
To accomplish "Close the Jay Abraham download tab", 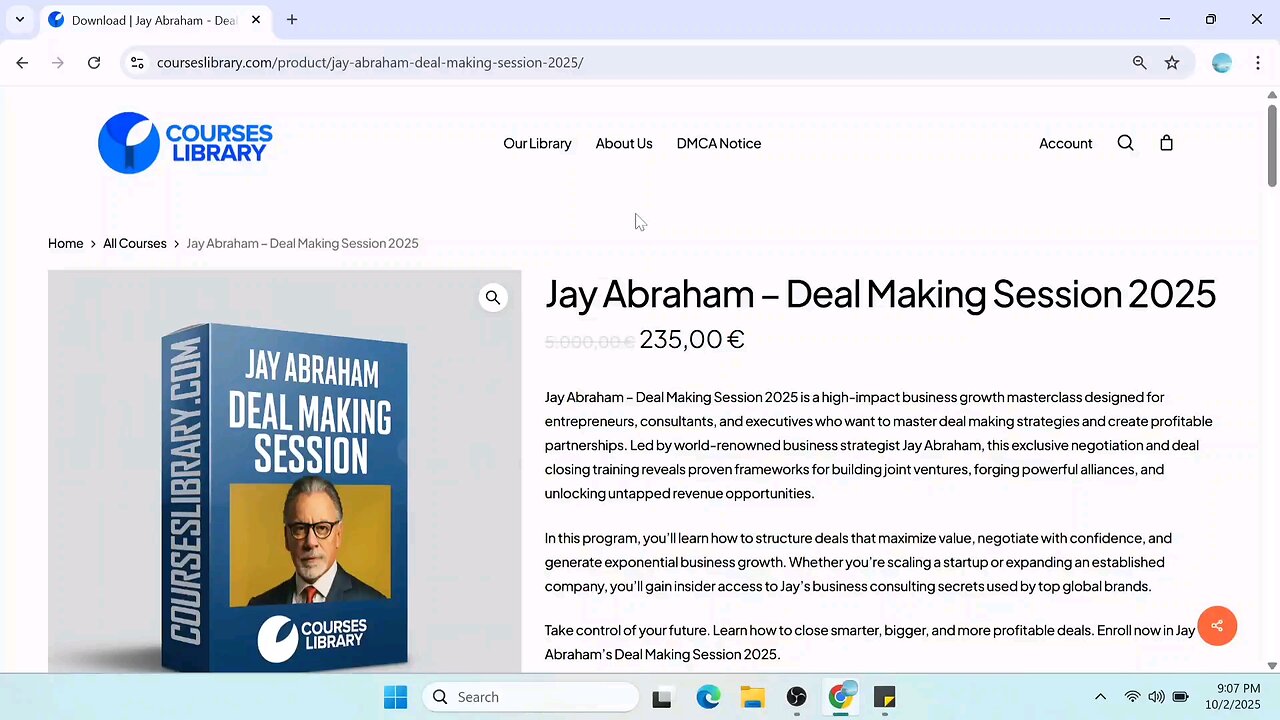I will 256,19.
